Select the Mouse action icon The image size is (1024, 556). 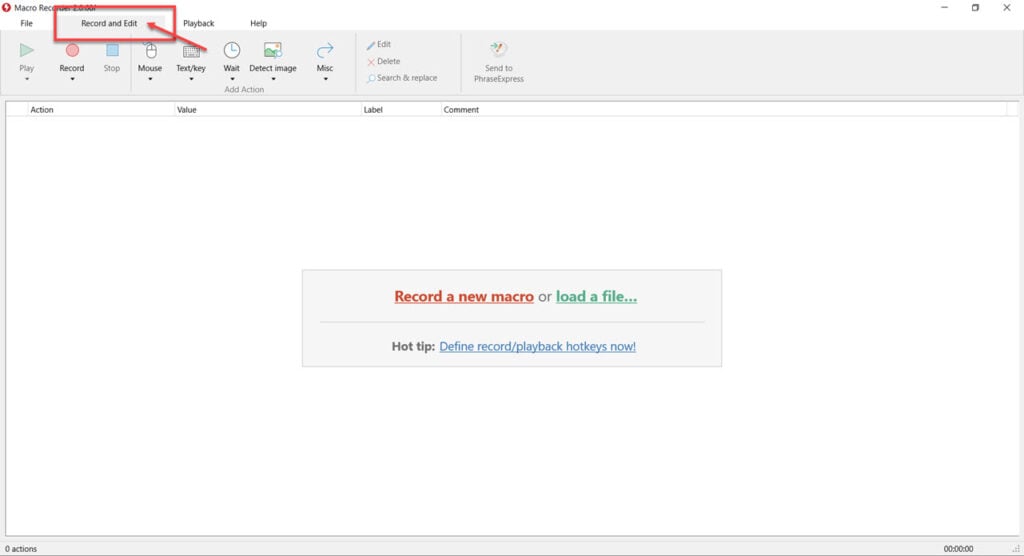pyautogui.click(x=150, y=51)
